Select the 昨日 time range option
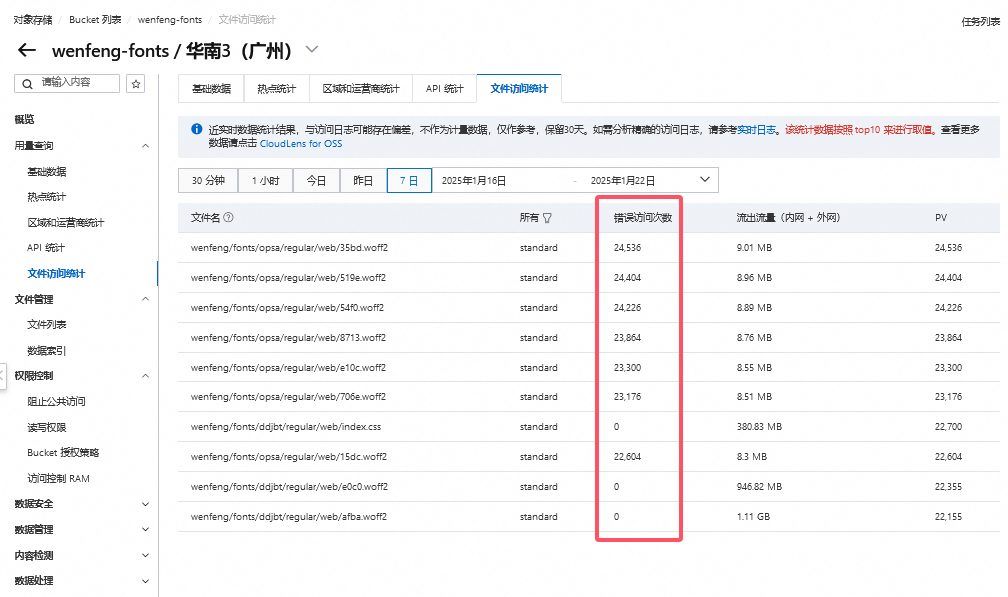This screenshot has width=1008, height=597. 363,181
